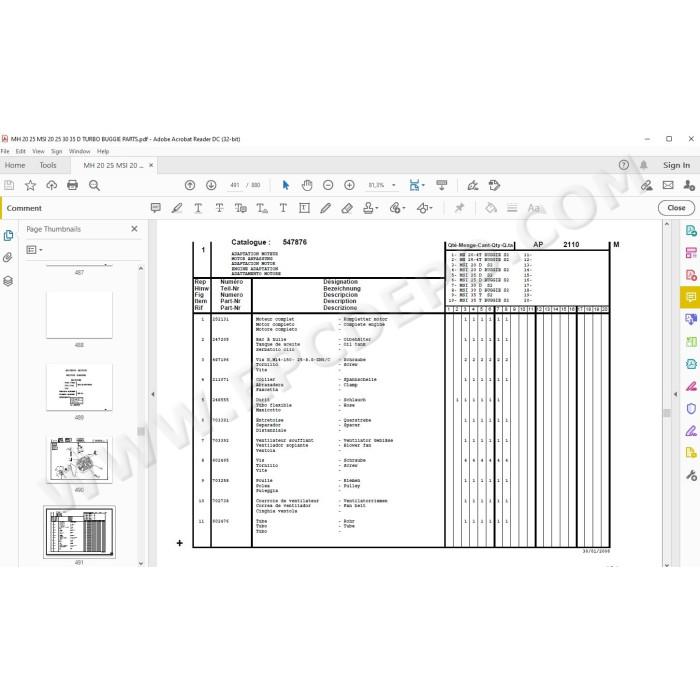Viewport: 700px width, 700px height.
Task: Open the Edit menu
Action: tap(21, 151)
